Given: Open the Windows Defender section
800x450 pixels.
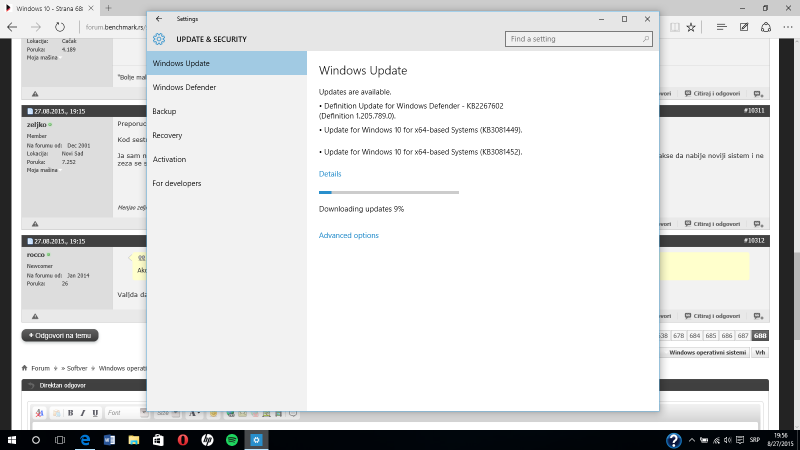Looking at the screenshot, I should point(227,87).
